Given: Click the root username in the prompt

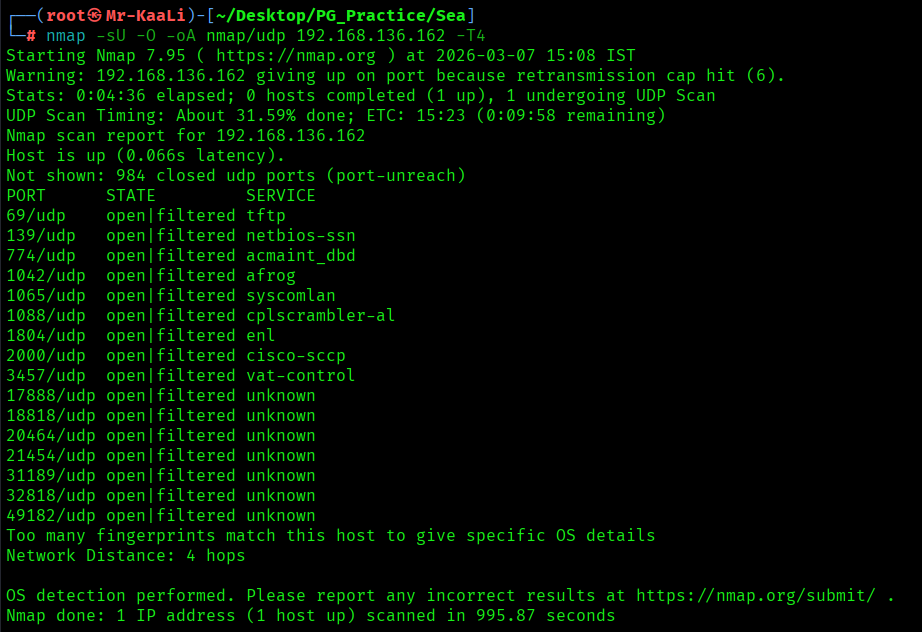Looking at the screenshot, I should click(66, 15).
